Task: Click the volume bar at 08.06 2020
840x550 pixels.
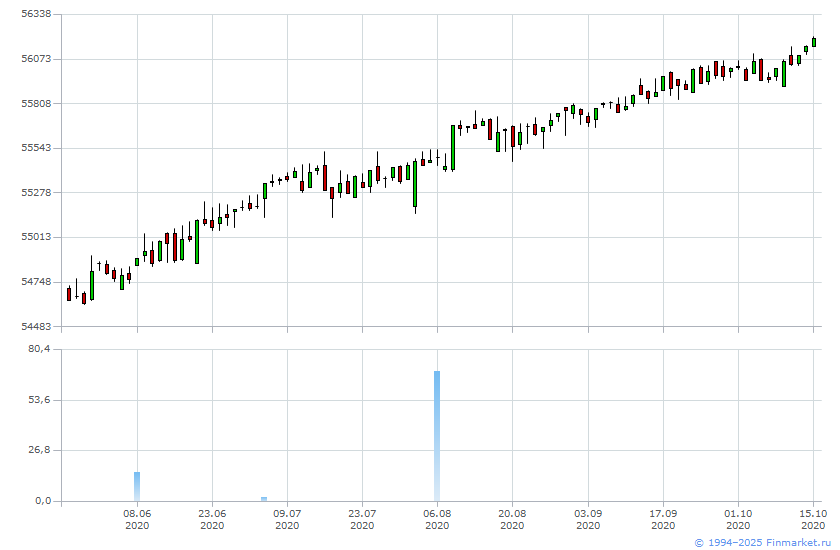Action: point(137,486)
